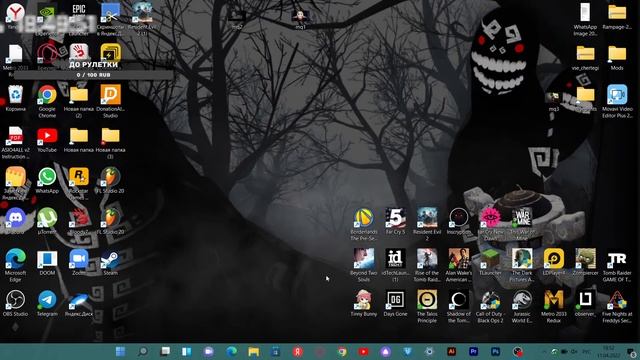Viewport: 640px width, 360px height.
Task: Launch Steam from the desktop
Action: (111, 259)
